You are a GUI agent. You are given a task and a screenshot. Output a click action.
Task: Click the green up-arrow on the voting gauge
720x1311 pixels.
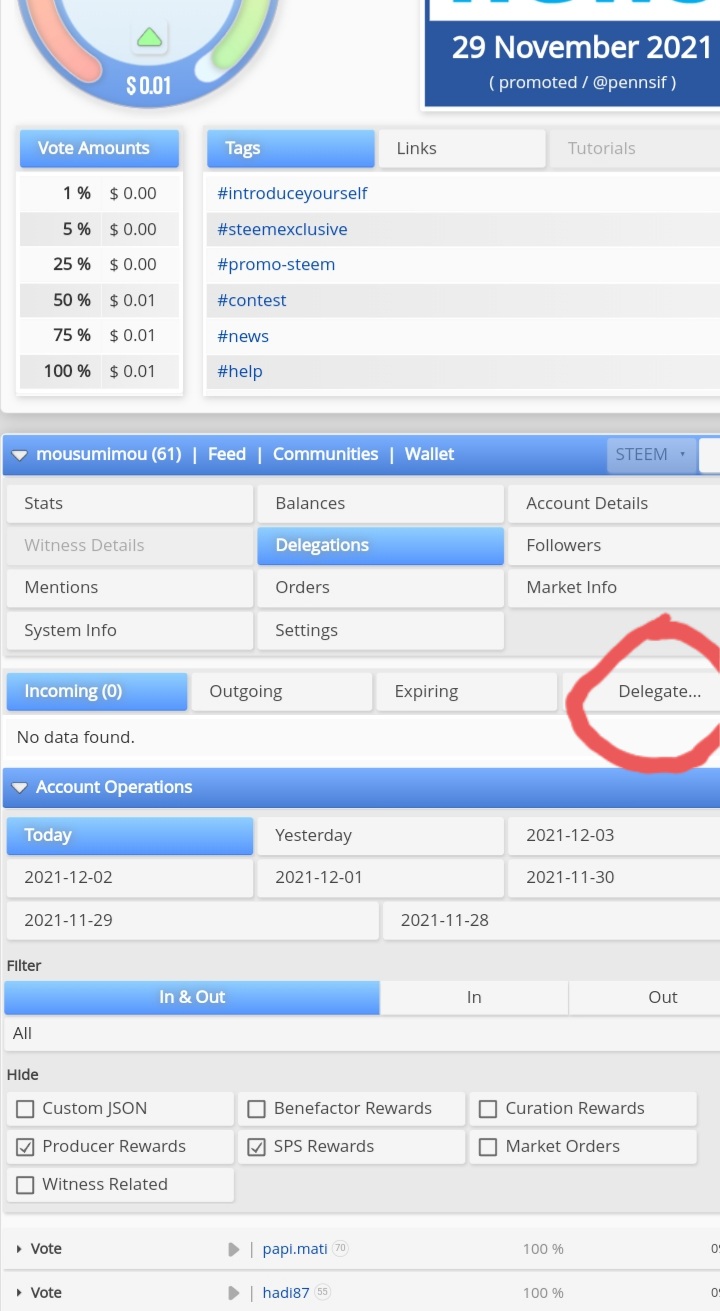coord(149,39)
